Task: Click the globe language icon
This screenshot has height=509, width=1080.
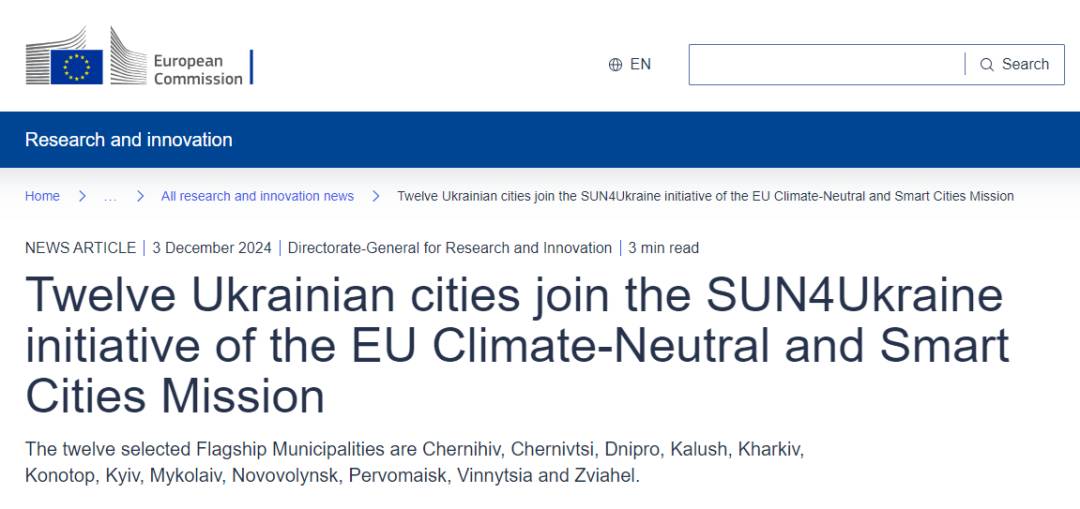Action: pos(615,65)
